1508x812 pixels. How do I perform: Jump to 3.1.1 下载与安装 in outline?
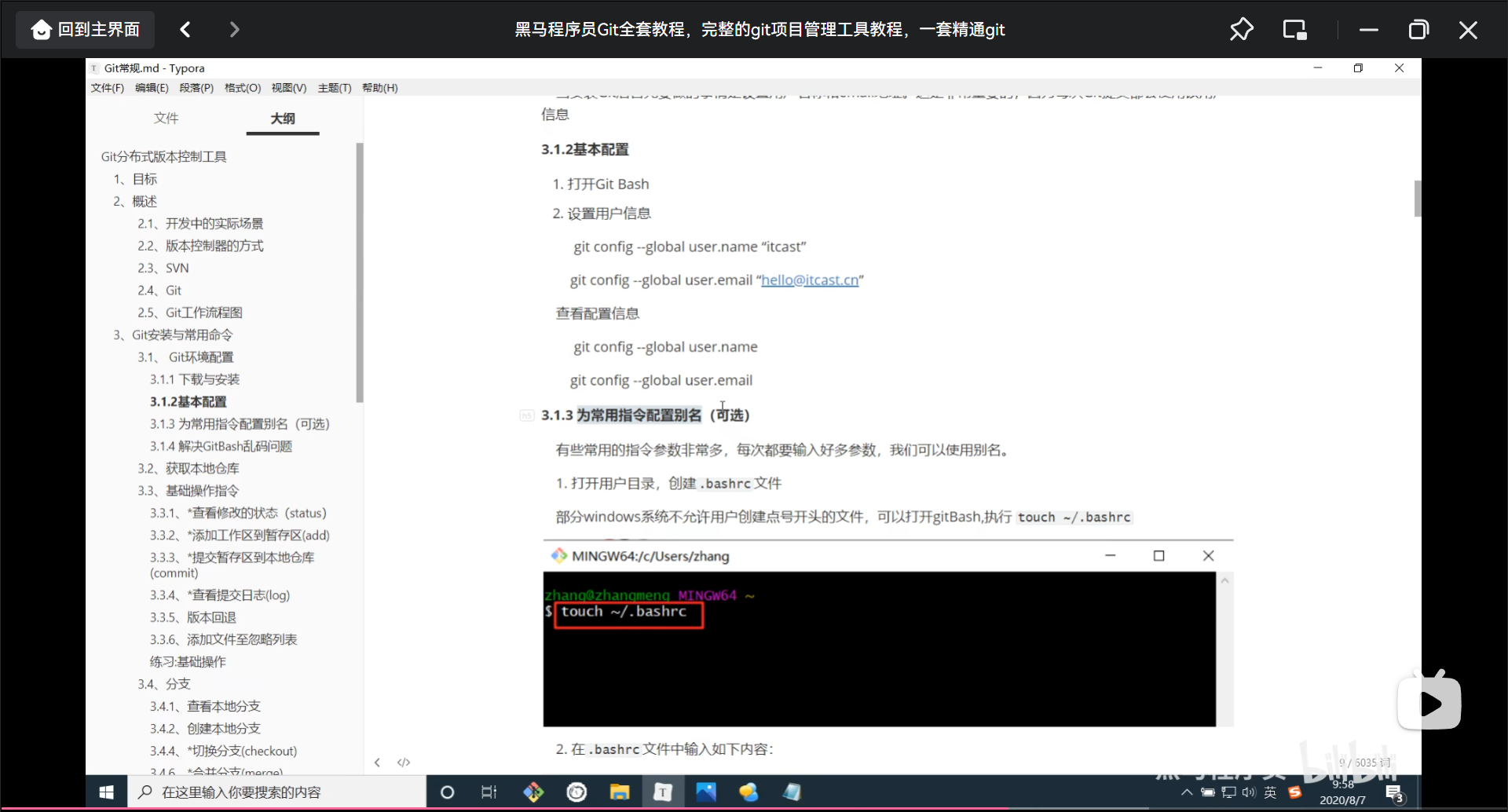pyautogui.click(x=195, y=379)
